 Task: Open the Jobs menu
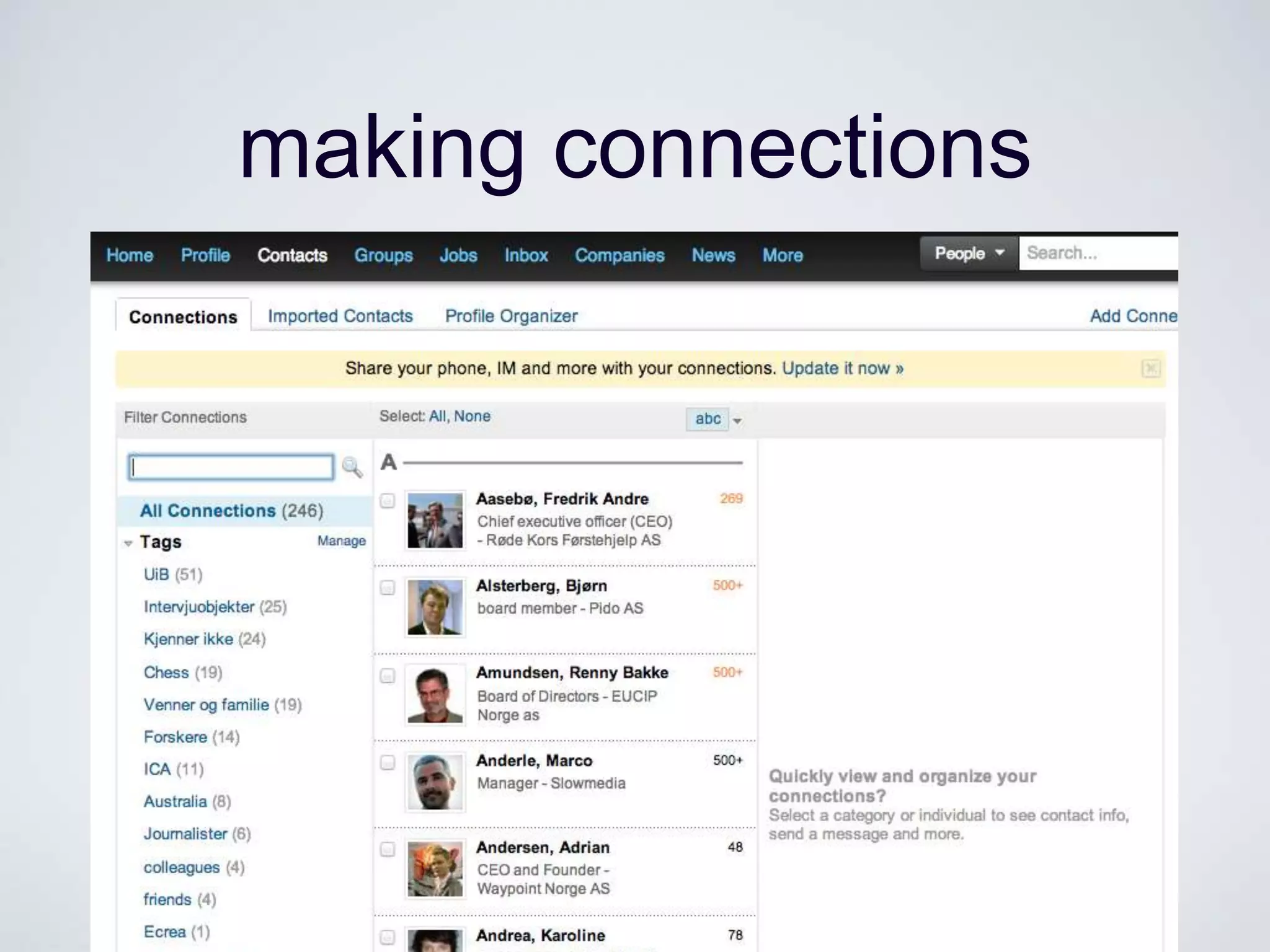pos(458,255)
